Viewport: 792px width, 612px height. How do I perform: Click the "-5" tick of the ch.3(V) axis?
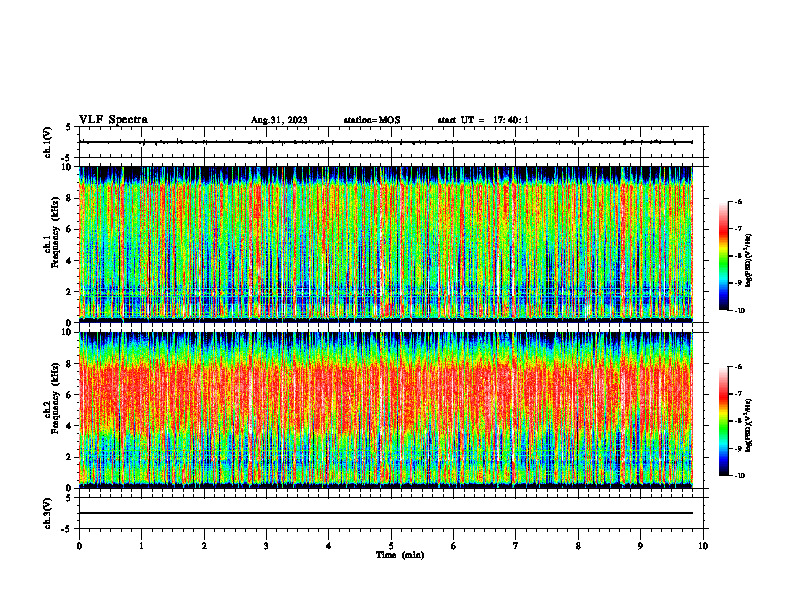68,529
